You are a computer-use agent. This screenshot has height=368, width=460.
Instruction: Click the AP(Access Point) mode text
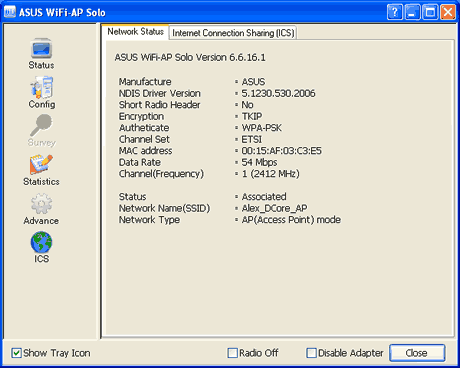[291, 220]
